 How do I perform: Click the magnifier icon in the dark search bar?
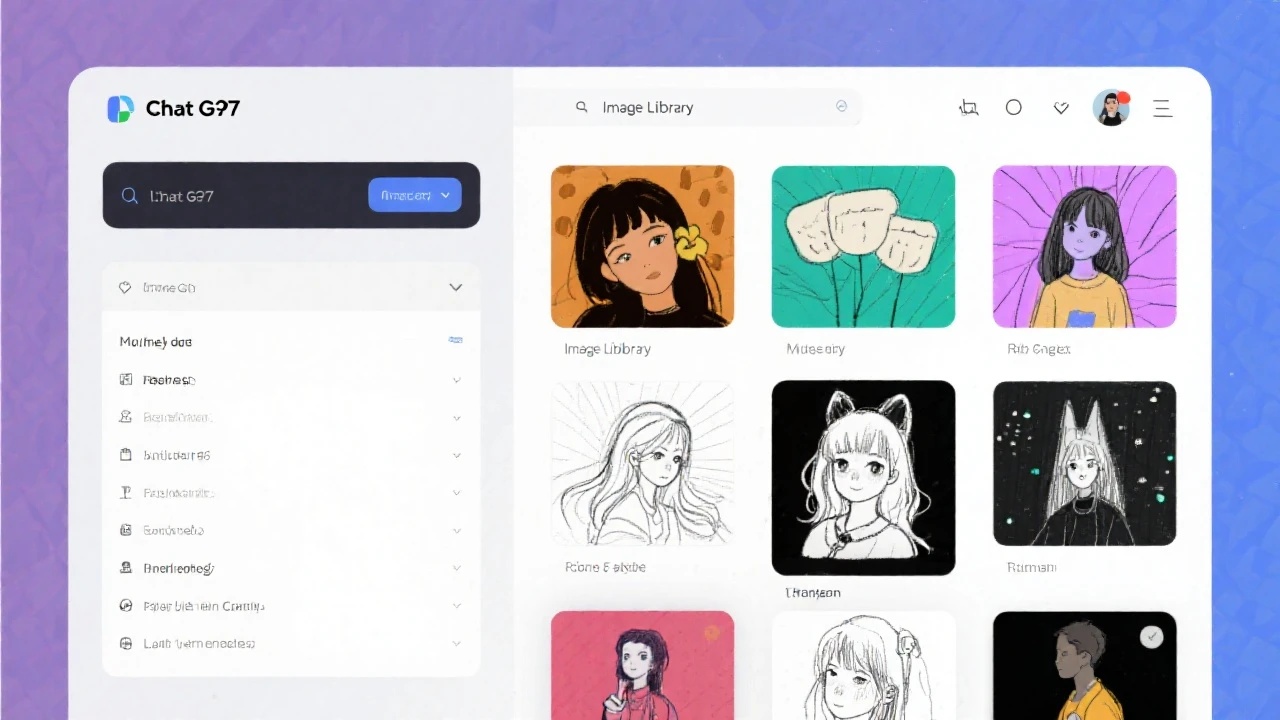click(x=129, y=196)
